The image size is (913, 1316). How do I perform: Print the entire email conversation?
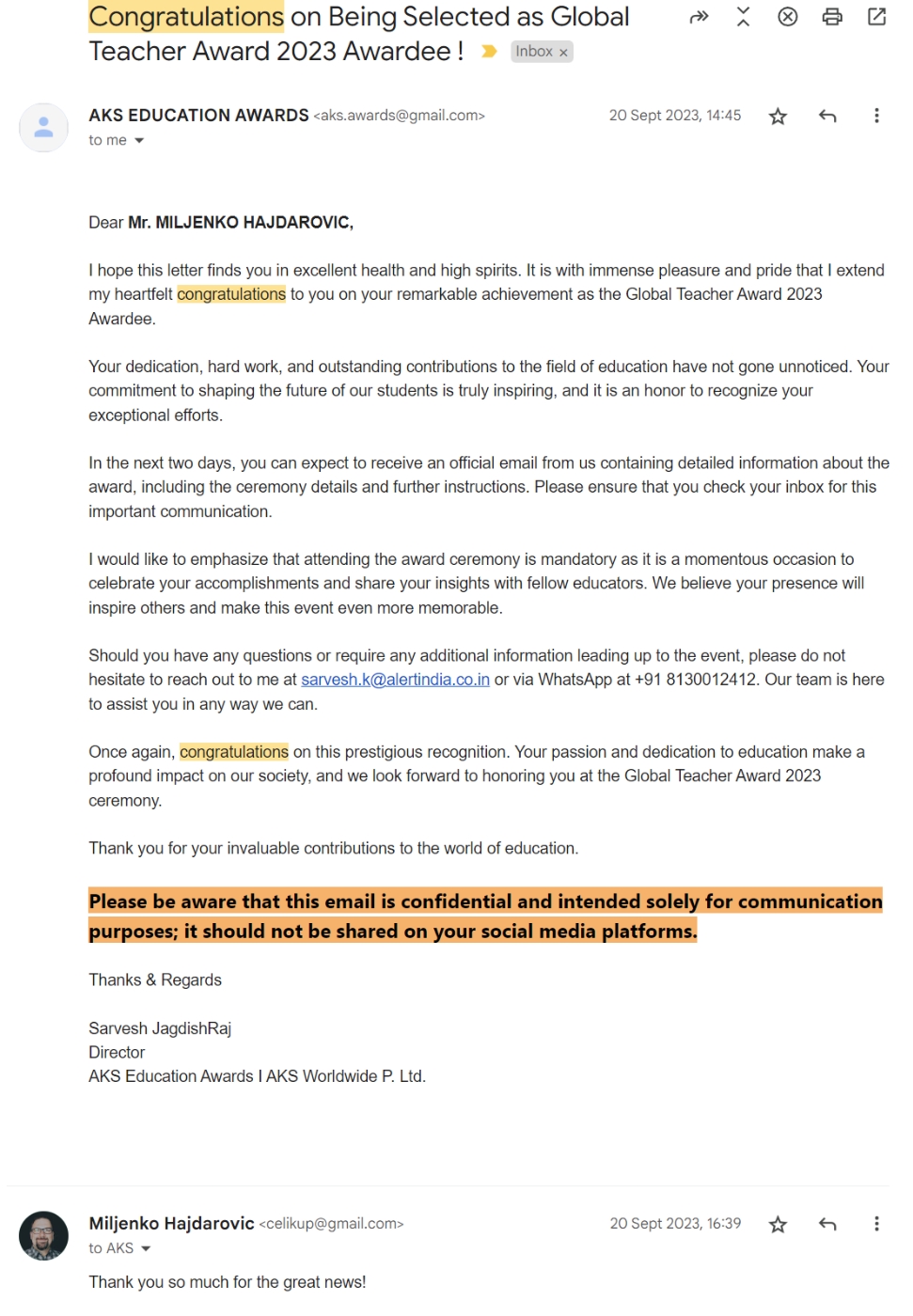tap(832, 17)
